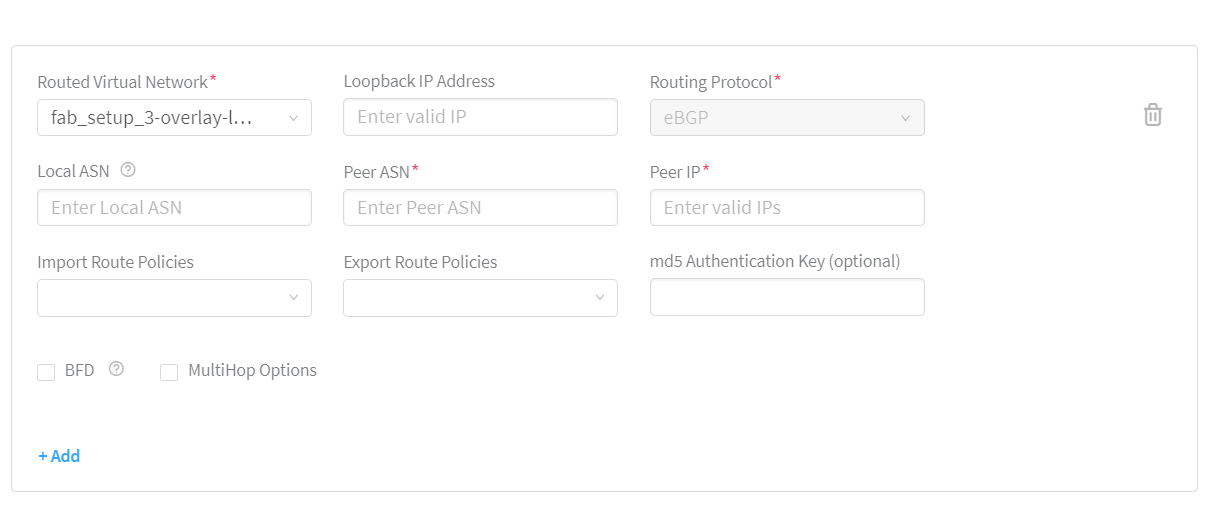Click the Routed Virtual Network chevron arrow
1221x530 pixels.
pos(293,118)
